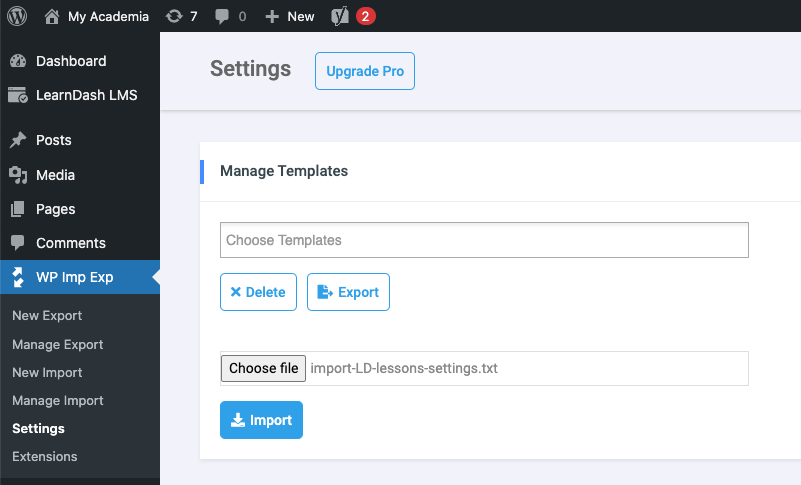Click the Delete template button

258,292
